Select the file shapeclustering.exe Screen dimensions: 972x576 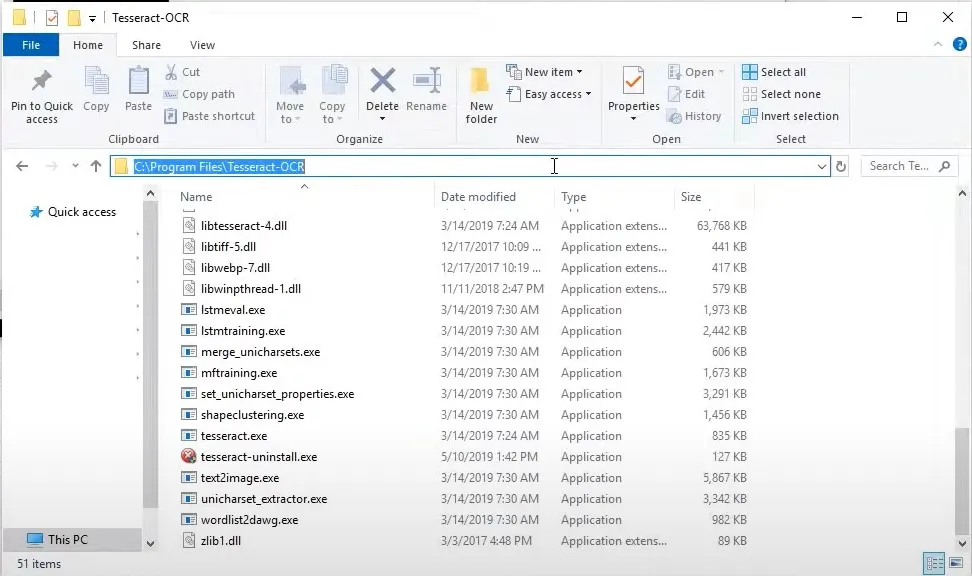coord(252,415)
